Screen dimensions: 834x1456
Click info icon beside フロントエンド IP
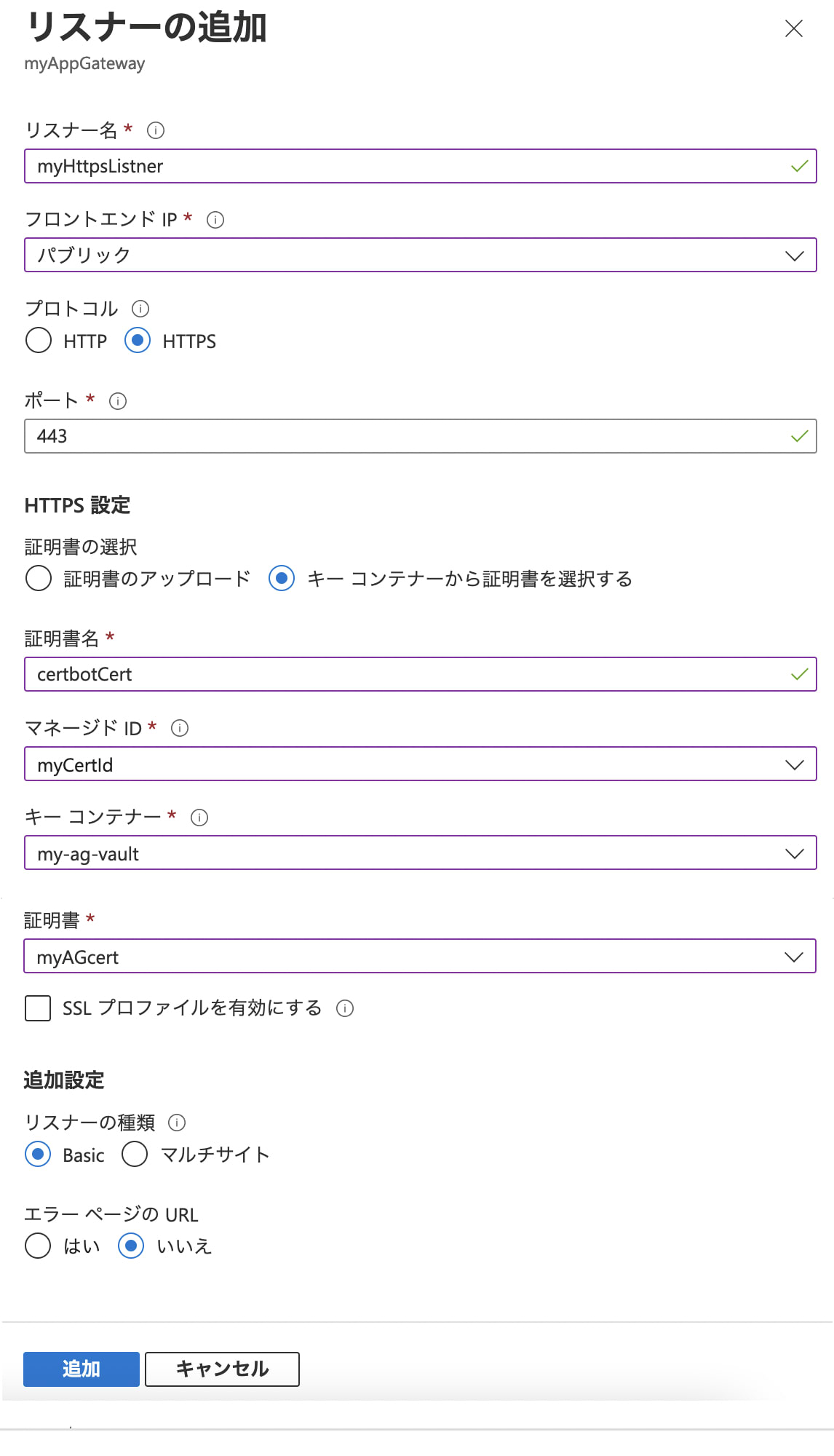(215, 220)
